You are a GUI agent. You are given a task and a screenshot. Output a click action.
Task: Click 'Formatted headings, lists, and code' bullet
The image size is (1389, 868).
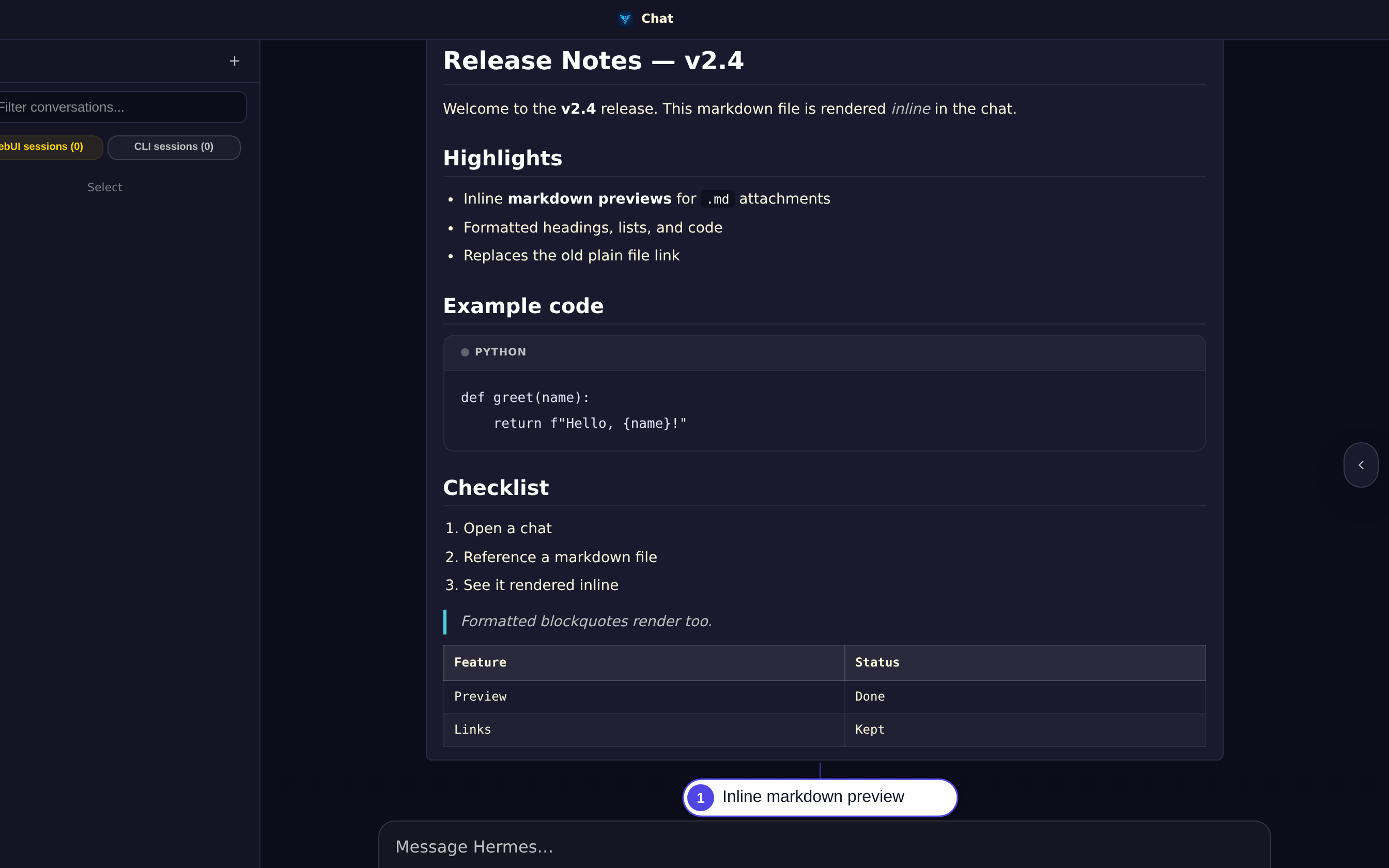click(x=592, y=227)
